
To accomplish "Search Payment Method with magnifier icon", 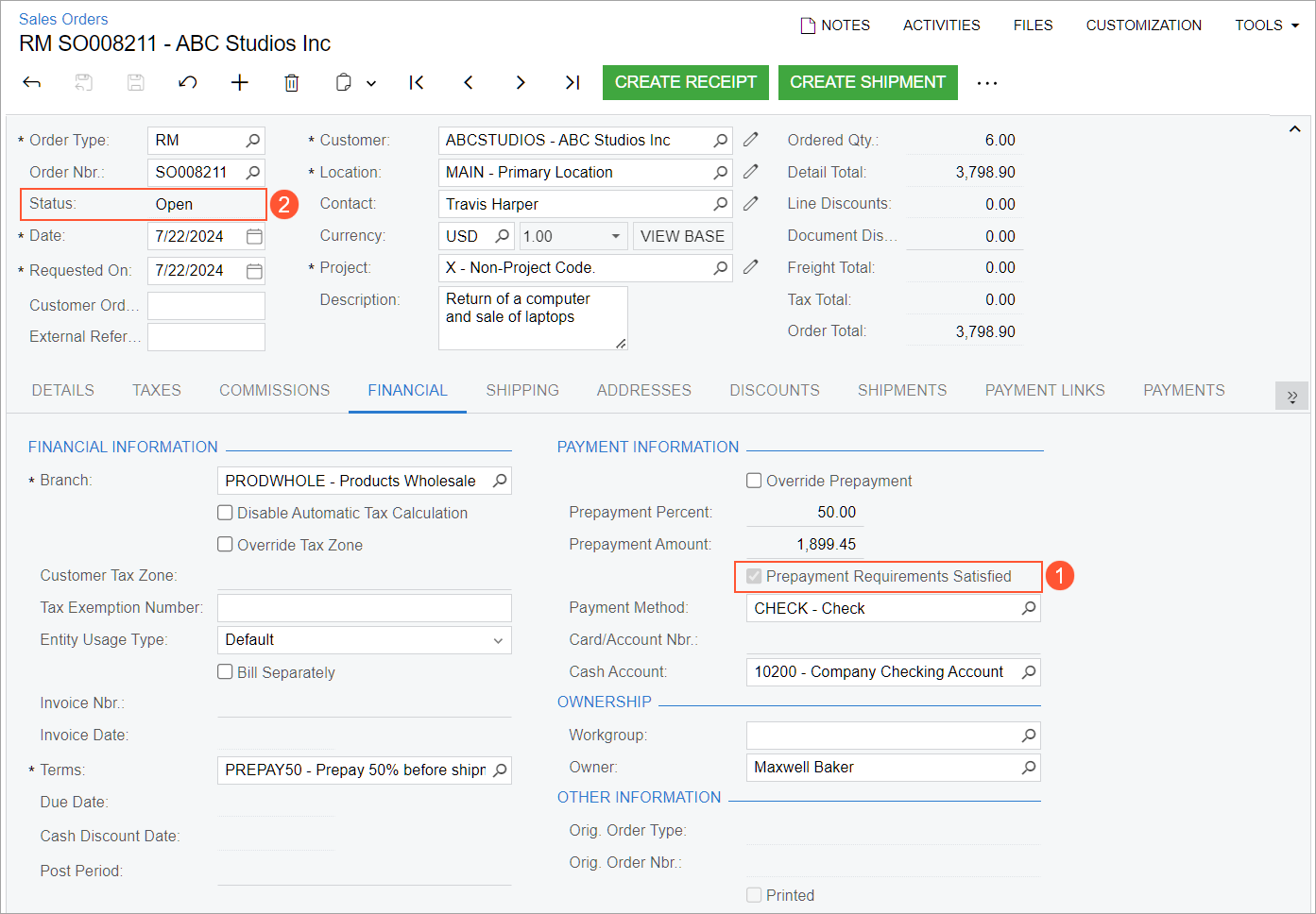I will tap(1029, 609).
